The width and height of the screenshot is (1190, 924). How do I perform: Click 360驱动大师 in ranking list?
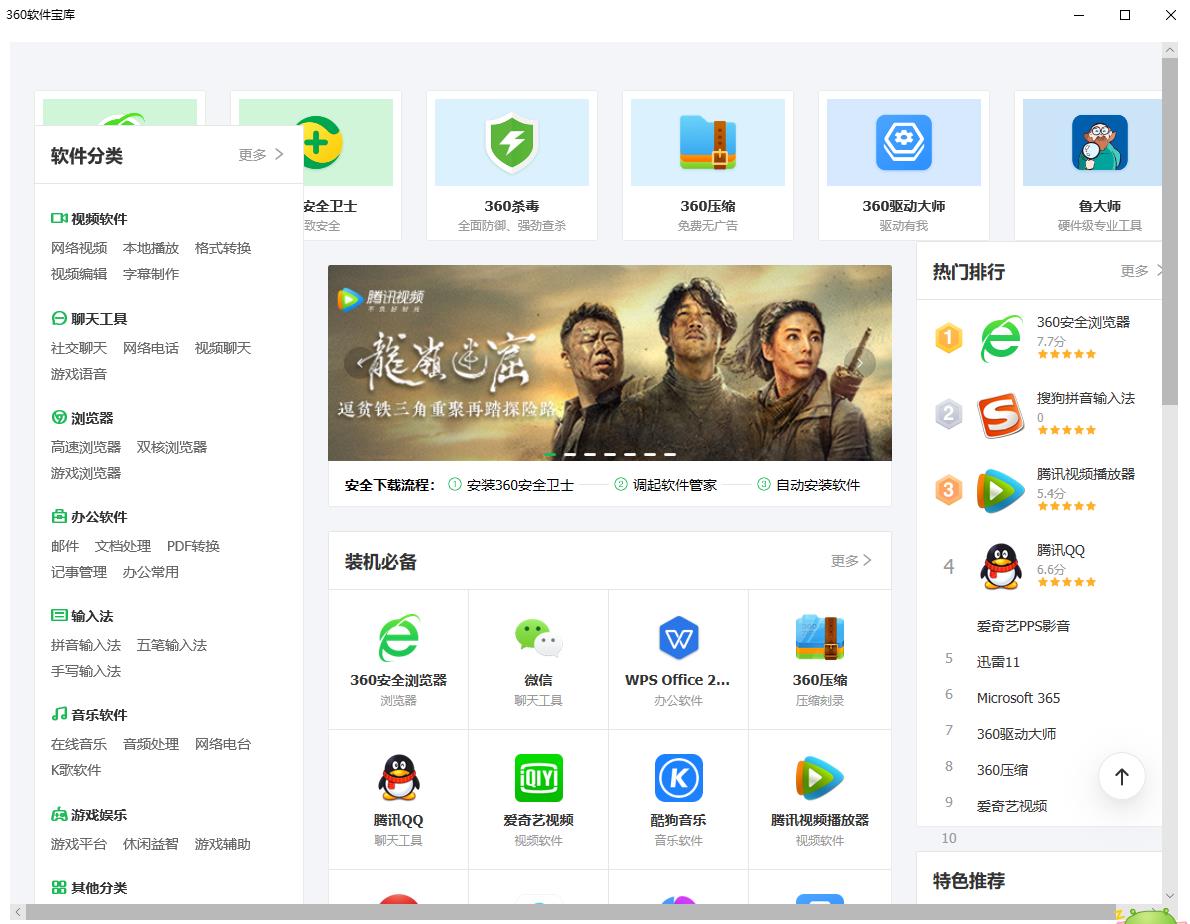tap(1016, 734)
